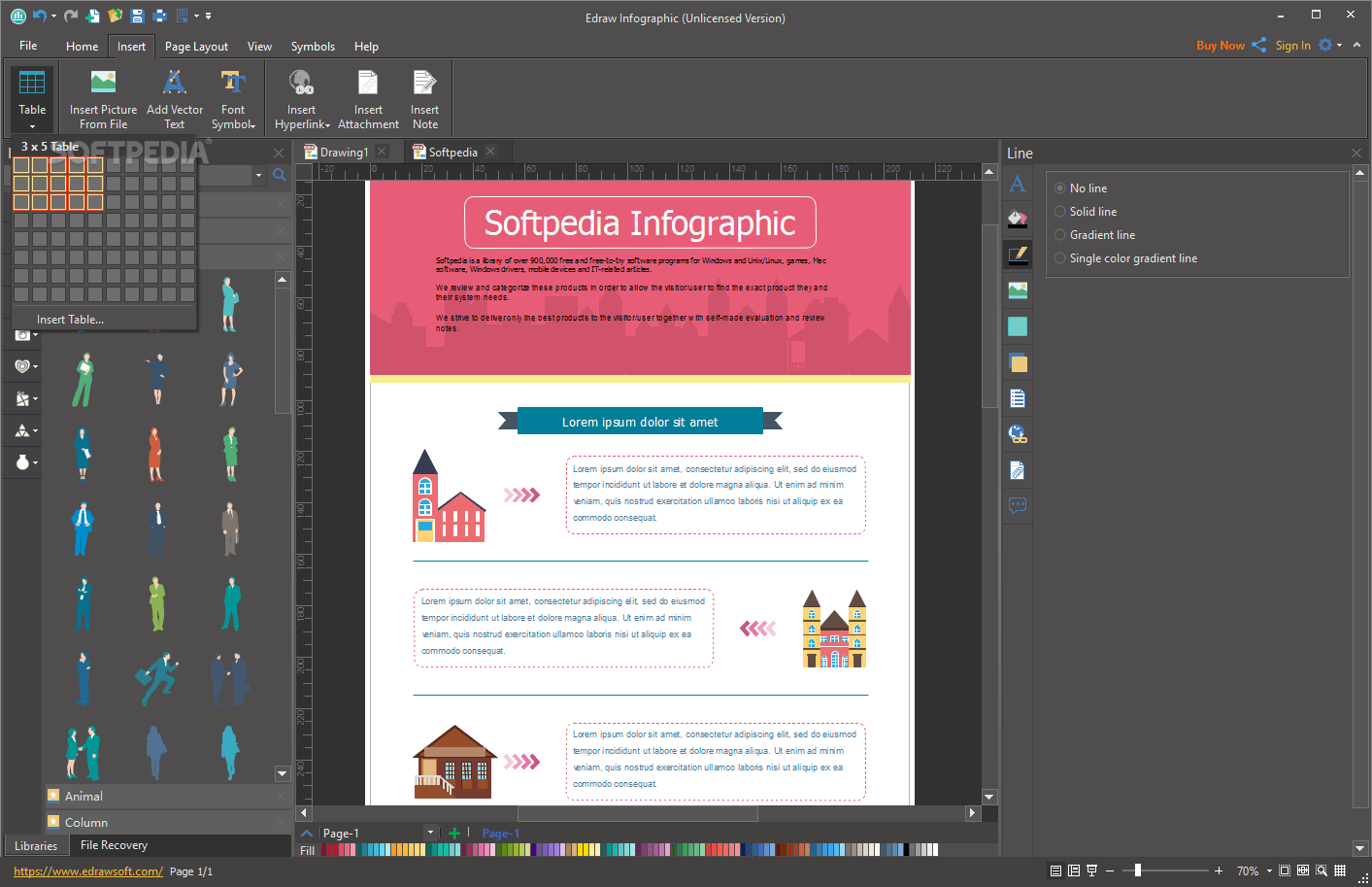Open the 70% zoom level dropdown
Viewport: 1372px width, 887px height.
[x=1267, y=870]
